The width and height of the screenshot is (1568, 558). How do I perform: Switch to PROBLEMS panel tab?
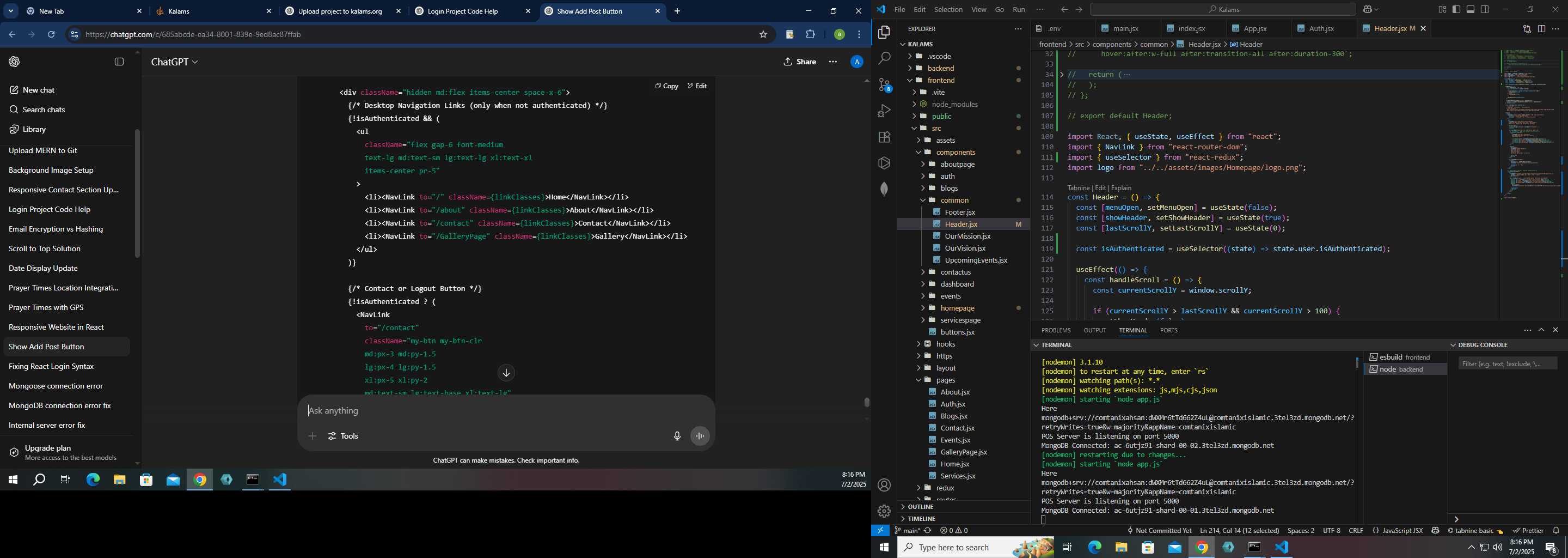pos(1056,330)
